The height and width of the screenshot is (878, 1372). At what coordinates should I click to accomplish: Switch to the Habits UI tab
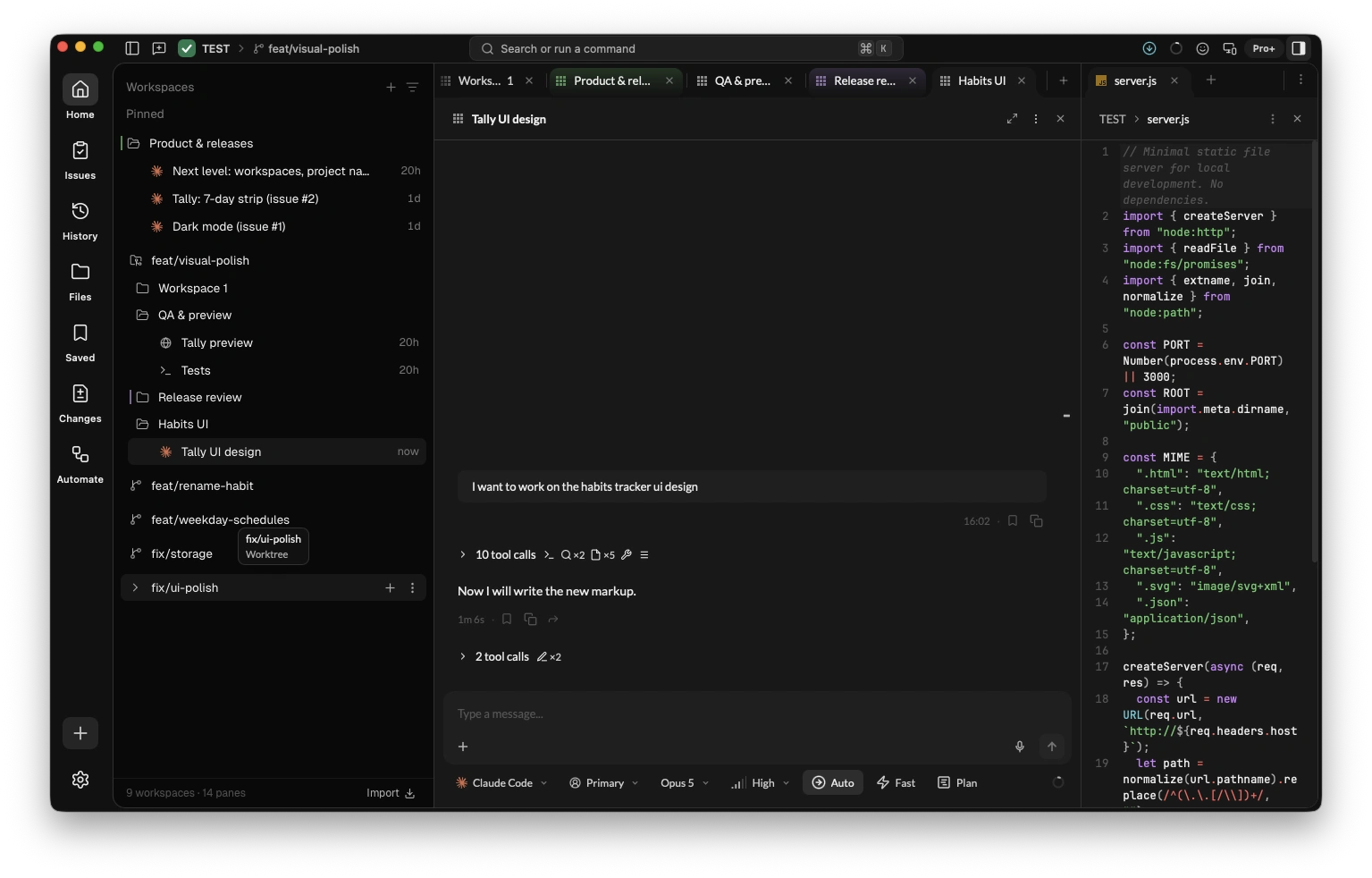[x=982, y=80]
